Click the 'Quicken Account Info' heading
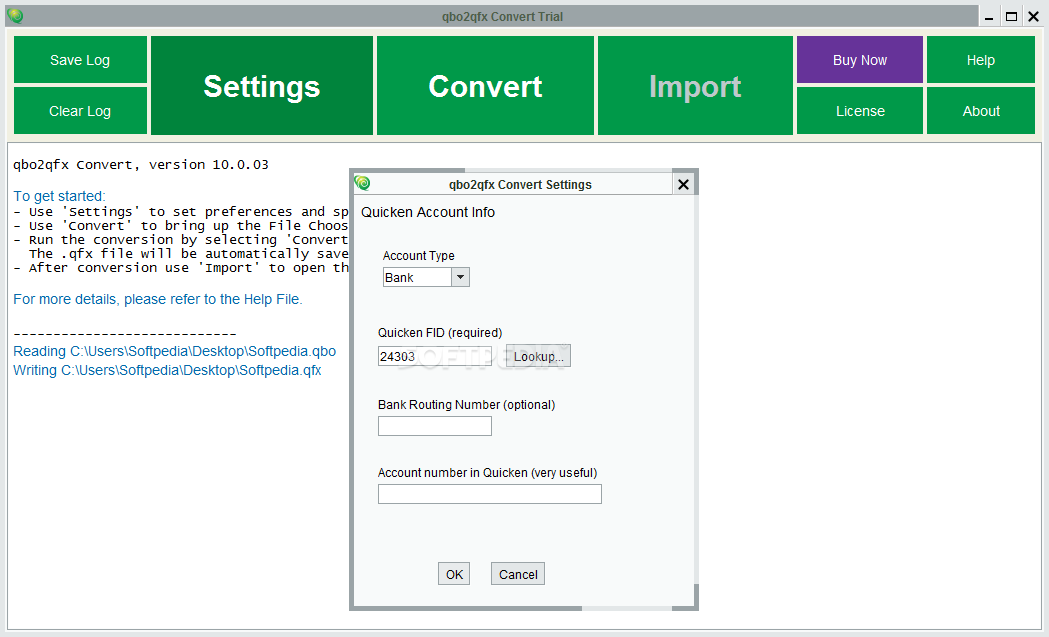Viewport: 1049px width, 637px height. tap(428, 212)
